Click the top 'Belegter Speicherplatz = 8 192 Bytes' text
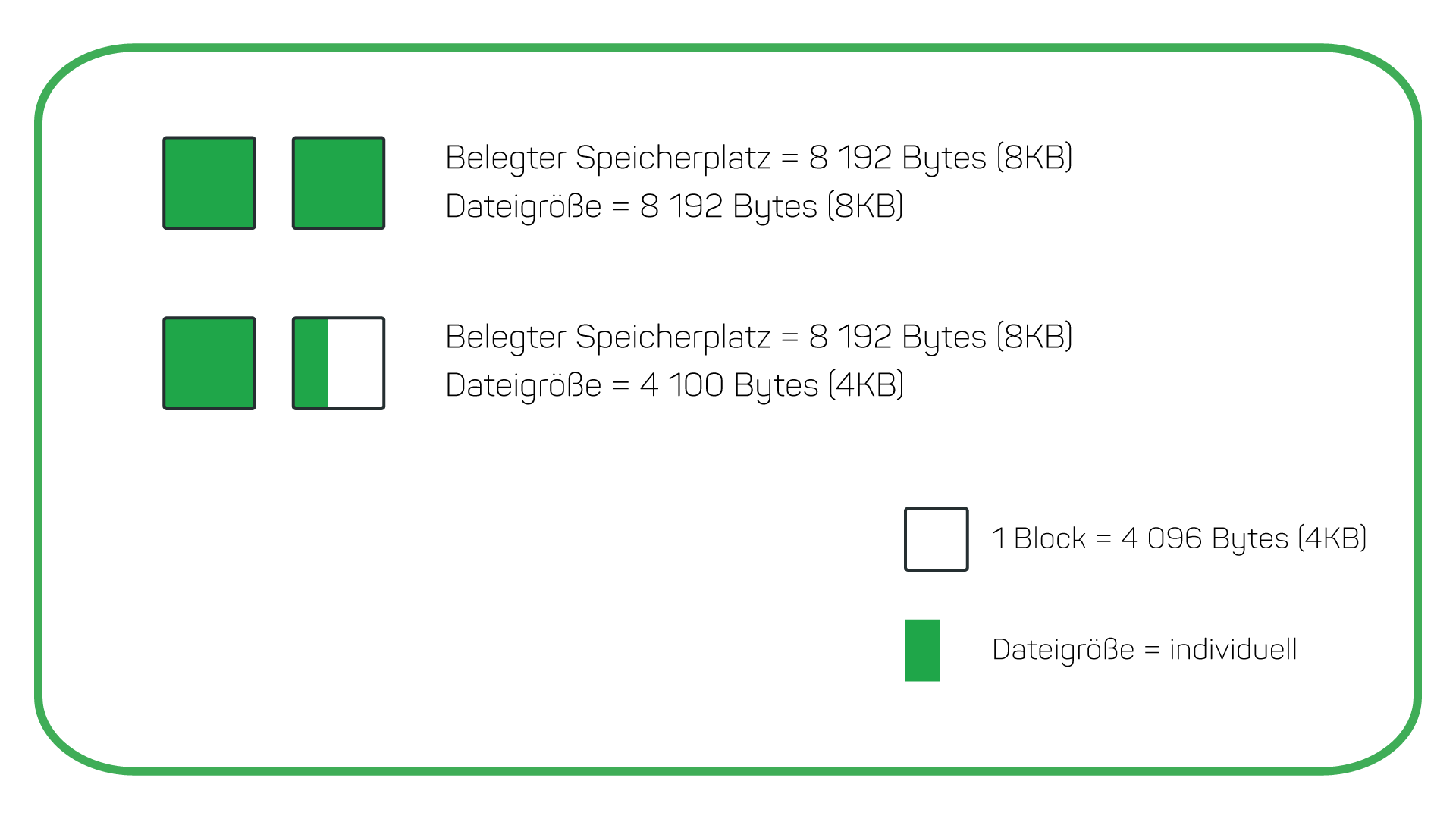The image size is (1456, 819). pyautogui.click(x=758, y=158)
